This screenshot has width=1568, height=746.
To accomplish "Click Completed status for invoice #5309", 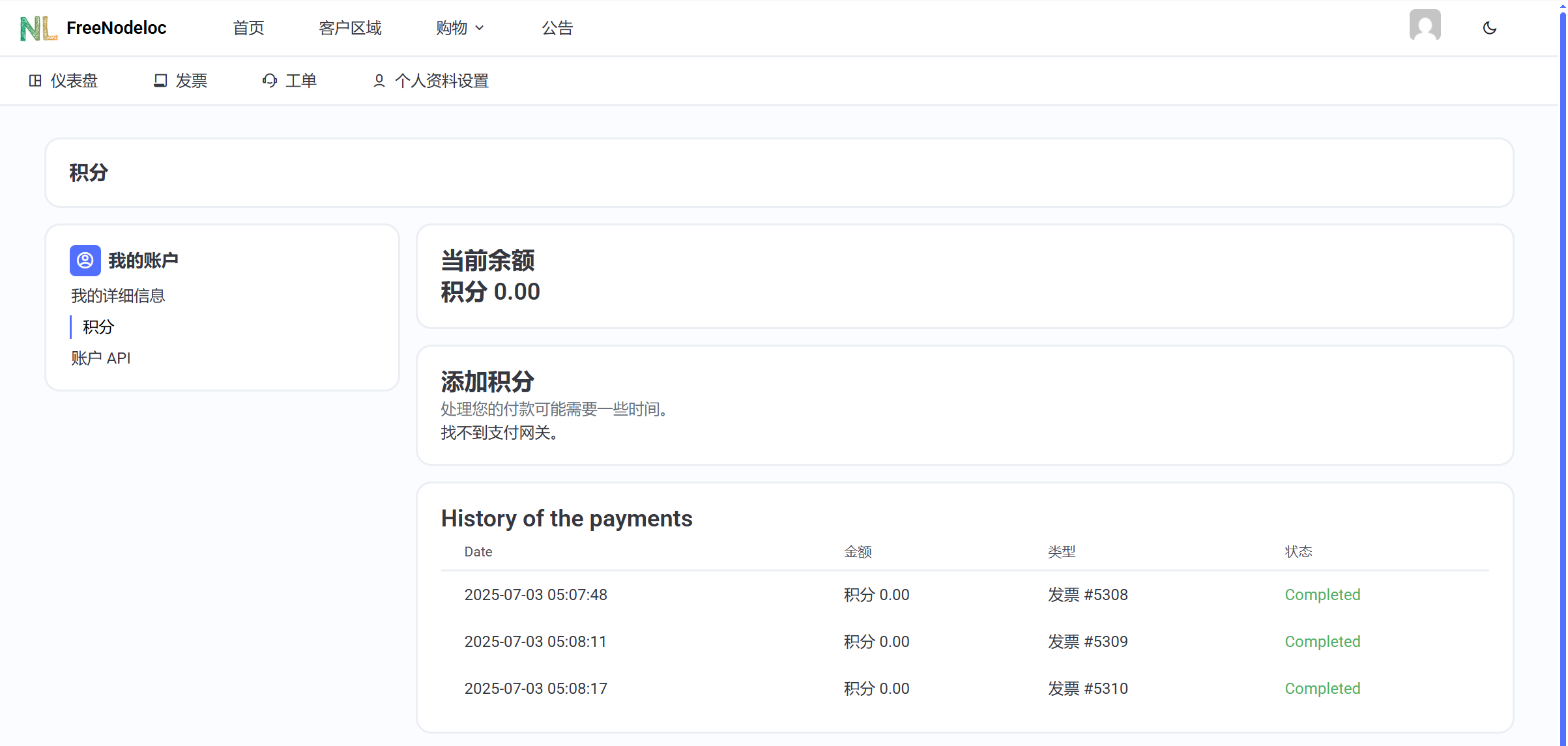I will click(1322, 642).
